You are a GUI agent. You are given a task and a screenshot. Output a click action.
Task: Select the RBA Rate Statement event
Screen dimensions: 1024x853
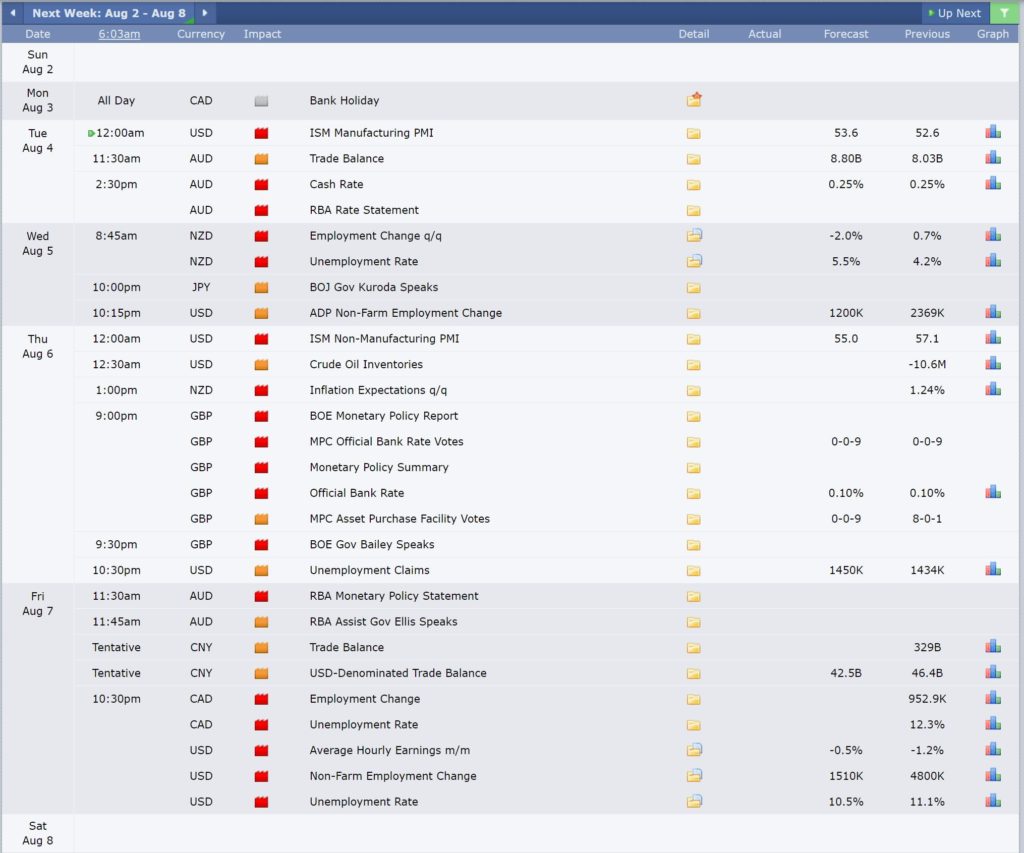[x=364, y=210]
